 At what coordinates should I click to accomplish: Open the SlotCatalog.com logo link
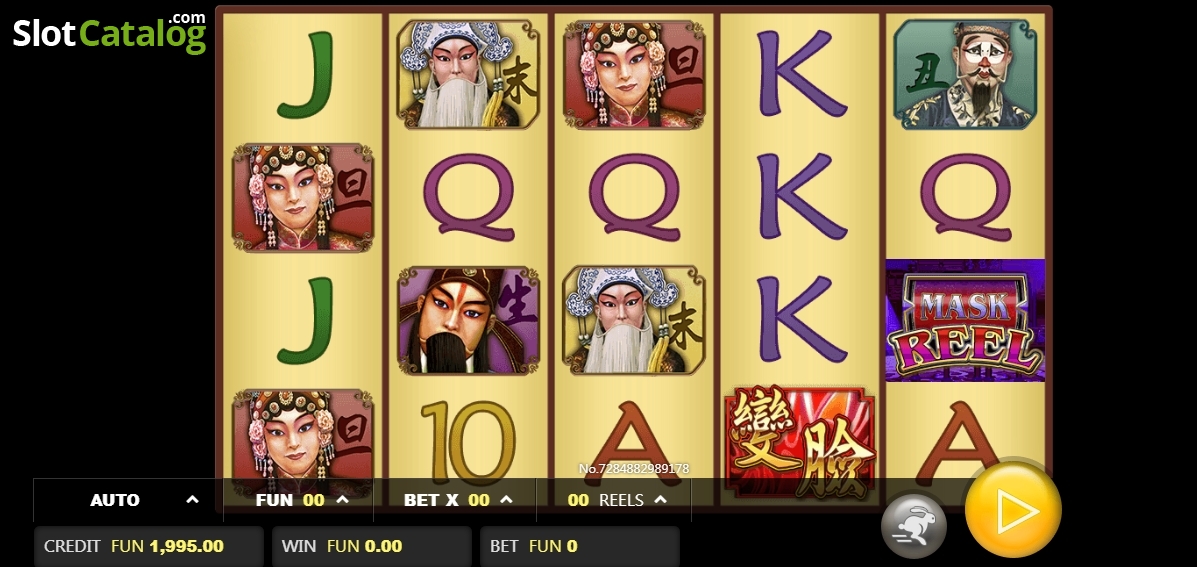pos(109,33)
